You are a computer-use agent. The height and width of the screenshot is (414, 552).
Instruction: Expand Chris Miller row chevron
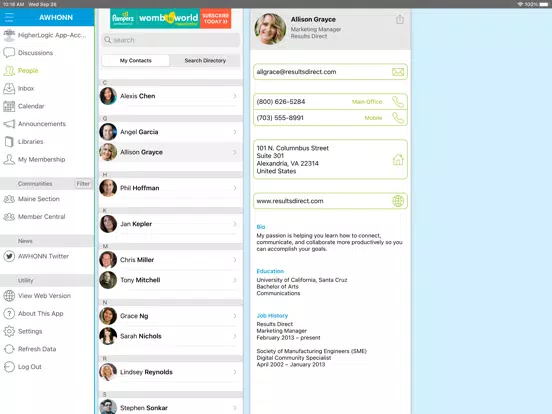(x=235, y=260)
